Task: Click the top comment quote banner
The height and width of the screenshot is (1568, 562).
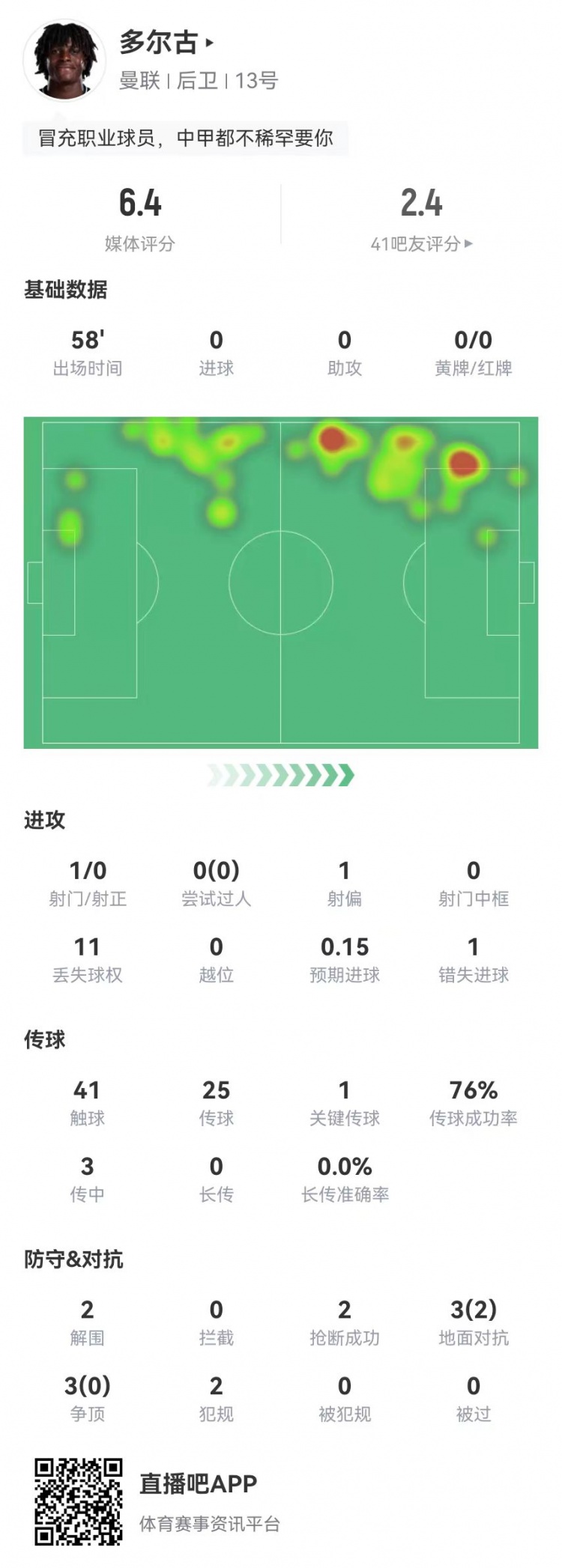Action: (186, 139)
